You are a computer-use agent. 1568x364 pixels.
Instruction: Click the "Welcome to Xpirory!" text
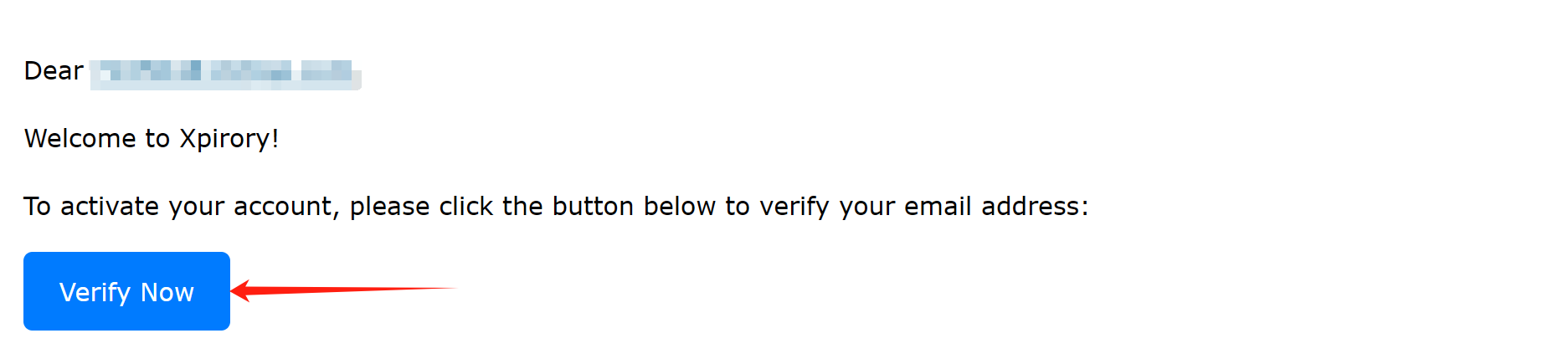152,138
